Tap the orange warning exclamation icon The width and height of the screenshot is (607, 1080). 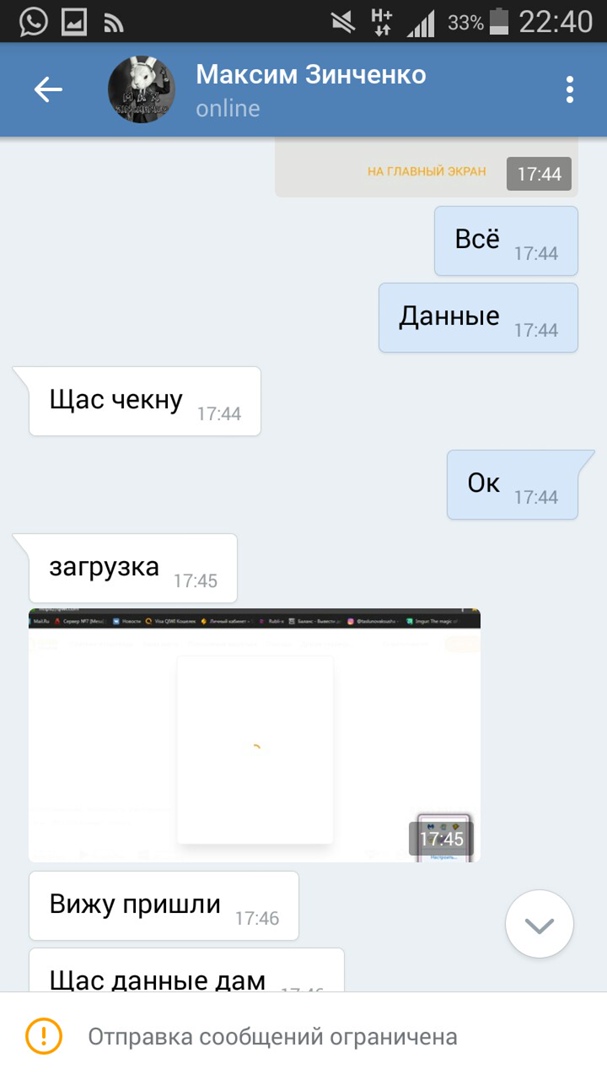pos(43,1036)
